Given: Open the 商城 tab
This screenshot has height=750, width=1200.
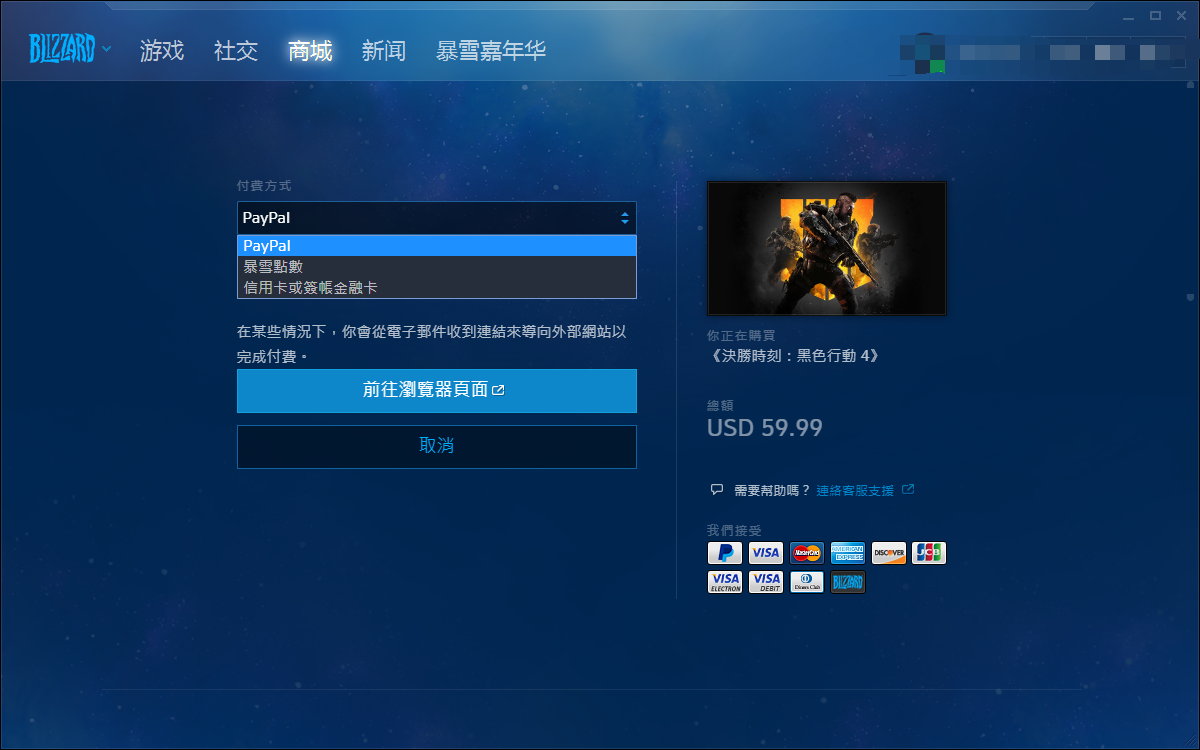Looking at the screenshot, I should pos(310,51).
